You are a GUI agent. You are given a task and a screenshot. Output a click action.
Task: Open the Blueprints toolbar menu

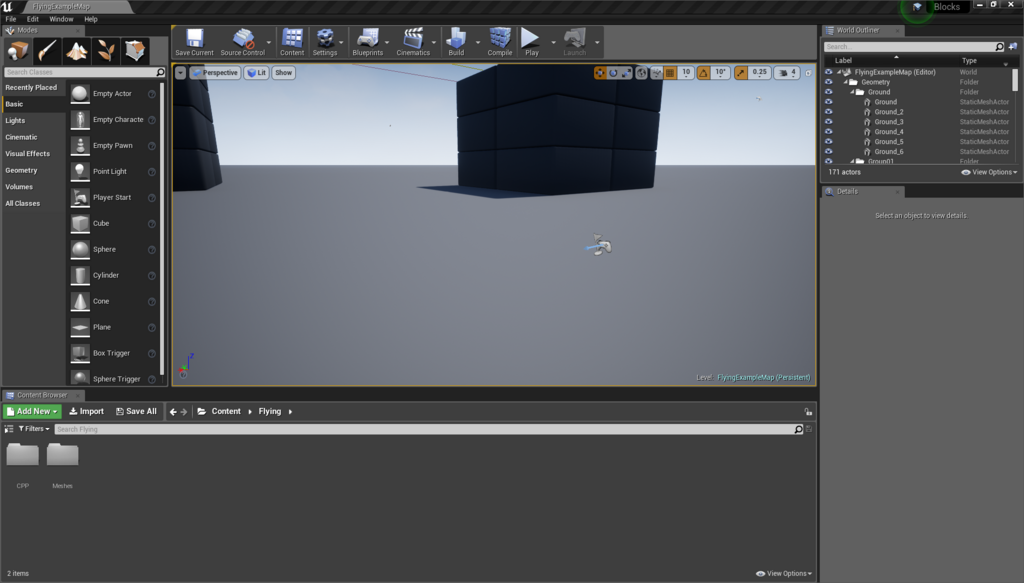point(368,42)
